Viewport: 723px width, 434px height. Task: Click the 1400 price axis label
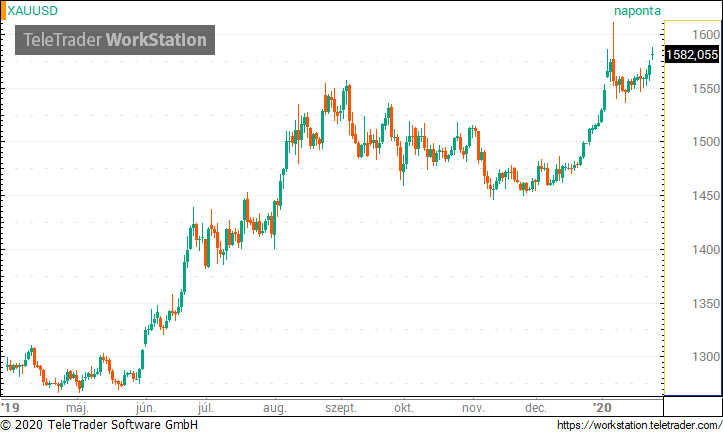[x=706, y=250]
